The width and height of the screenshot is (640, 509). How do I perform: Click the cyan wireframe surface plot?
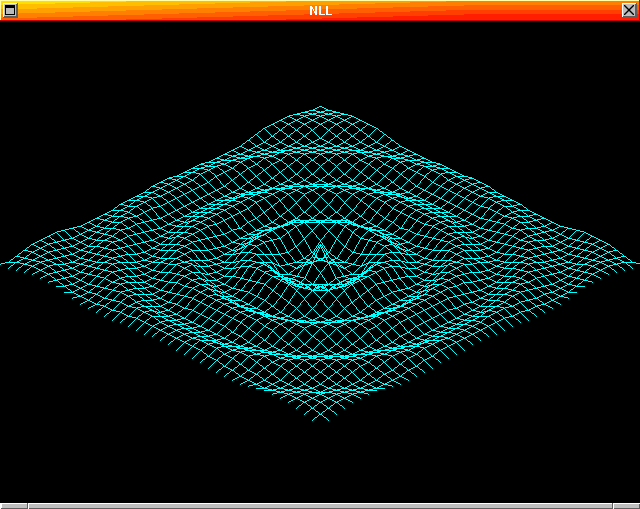coord(320,264)
